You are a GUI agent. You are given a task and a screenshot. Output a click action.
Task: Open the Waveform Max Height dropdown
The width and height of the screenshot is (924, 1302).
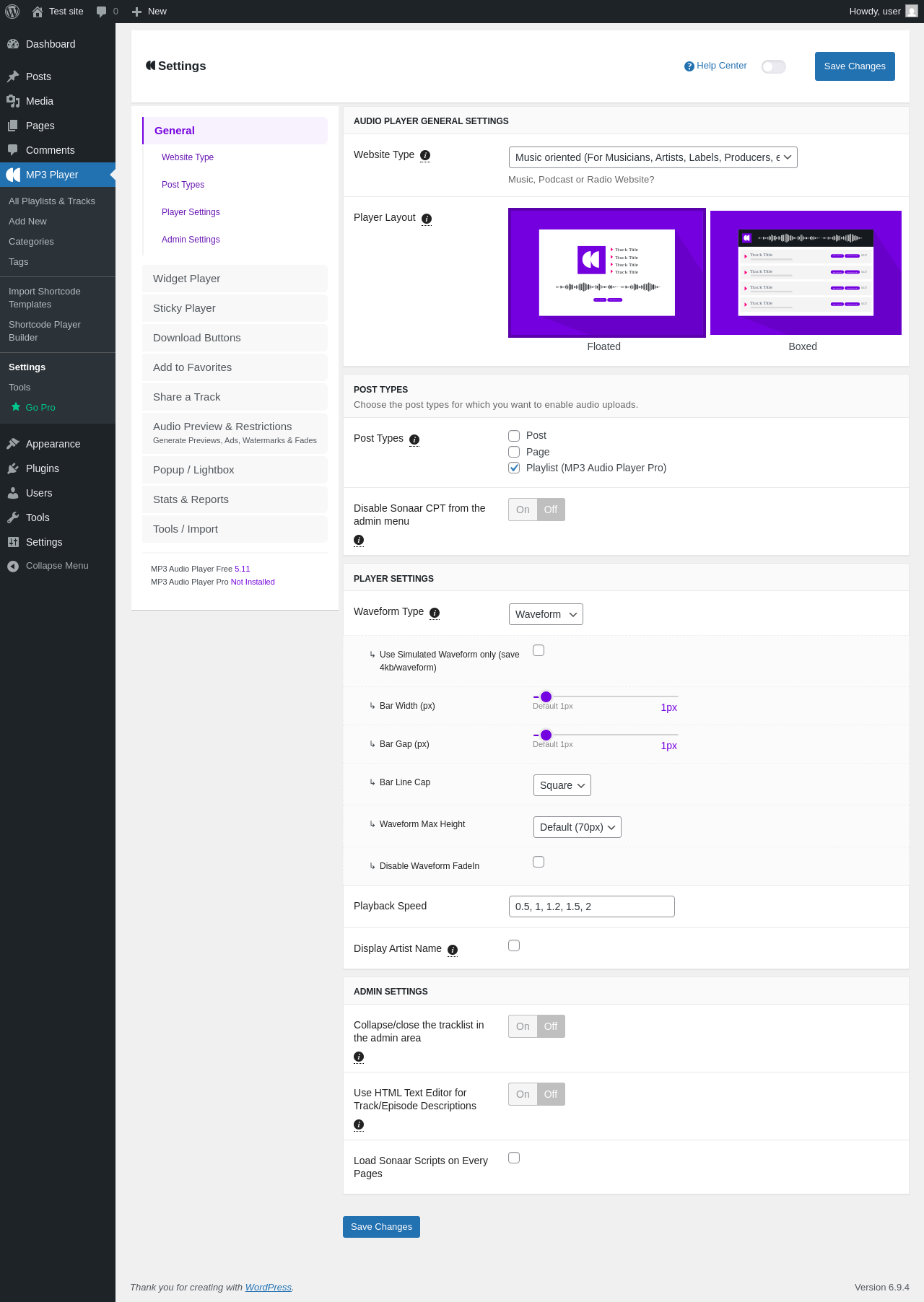(577, 827)
